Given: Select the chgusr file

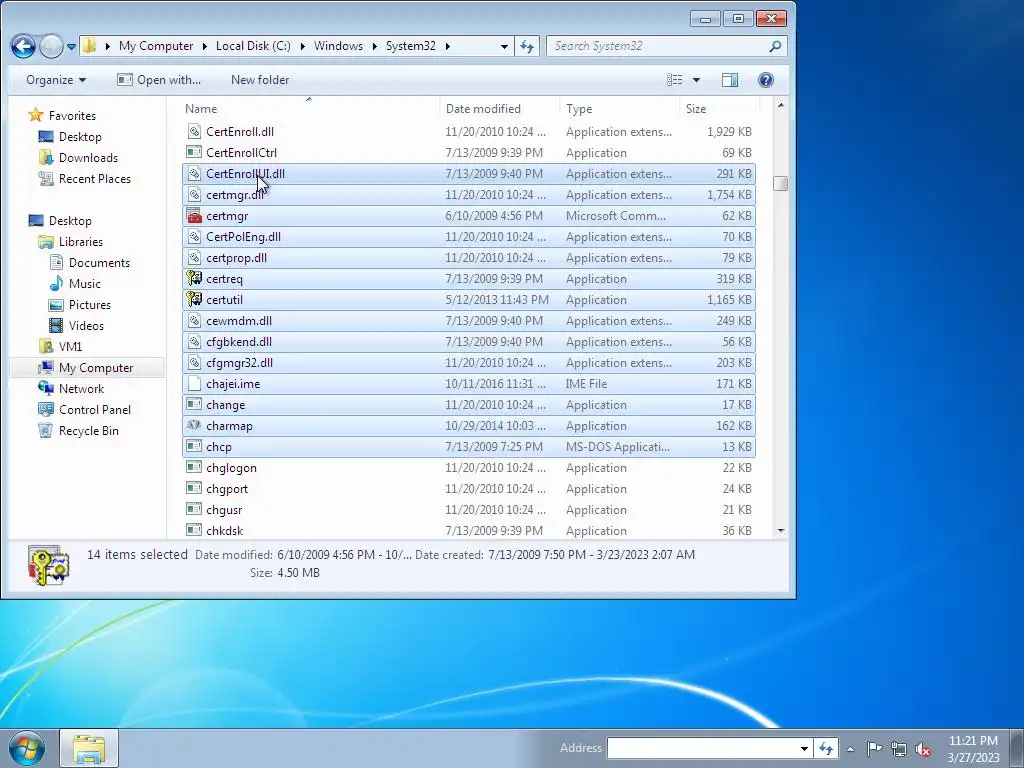Looking at the screenshot, I should coord(468,510).
